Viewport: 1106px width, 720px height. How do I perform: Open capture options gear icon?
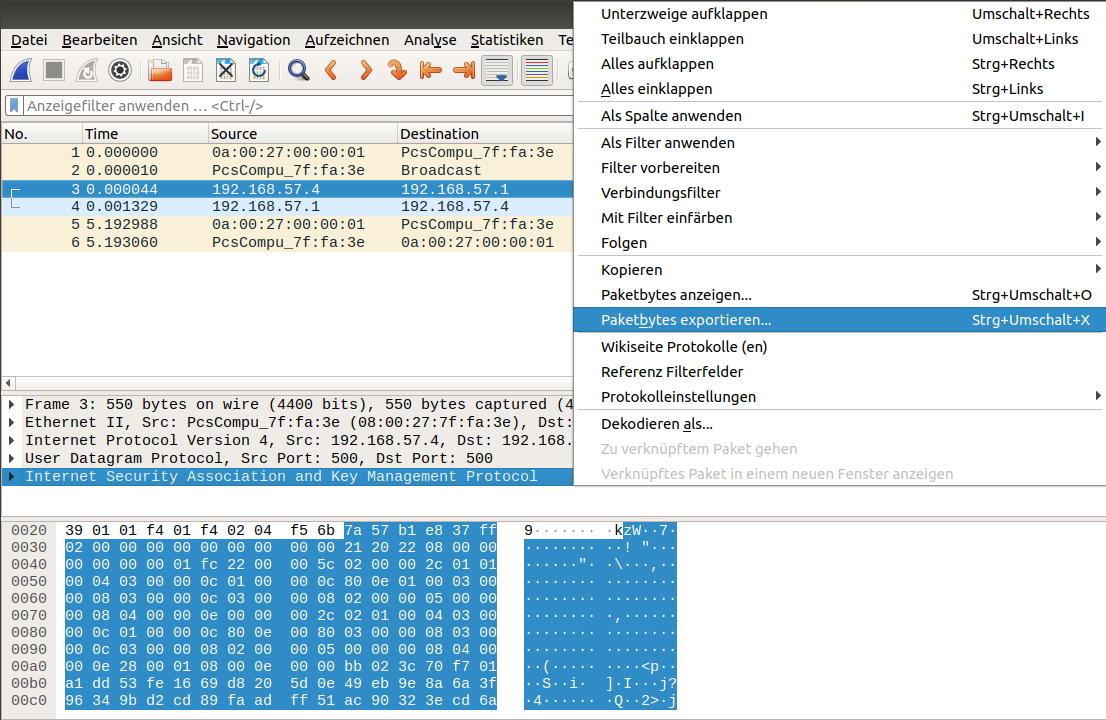[x=120, y=70]
